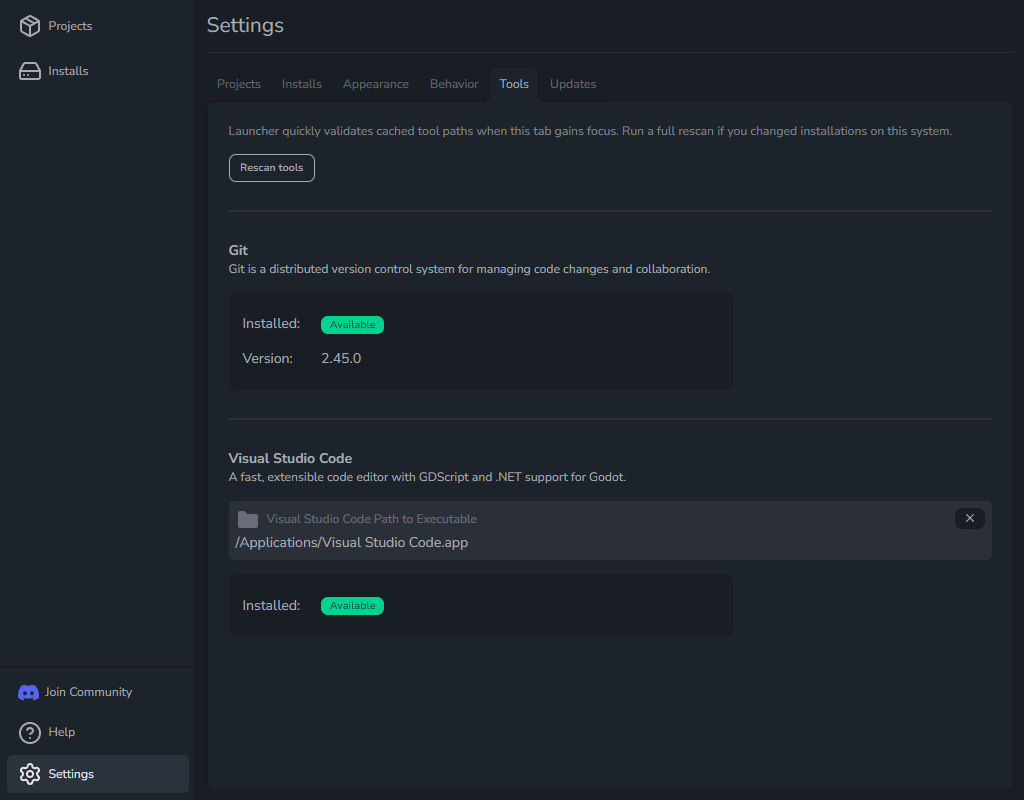The image size is (1024, 800).
Task: Click the folder icon to browse VS Code path
Action: pos(248,520)
